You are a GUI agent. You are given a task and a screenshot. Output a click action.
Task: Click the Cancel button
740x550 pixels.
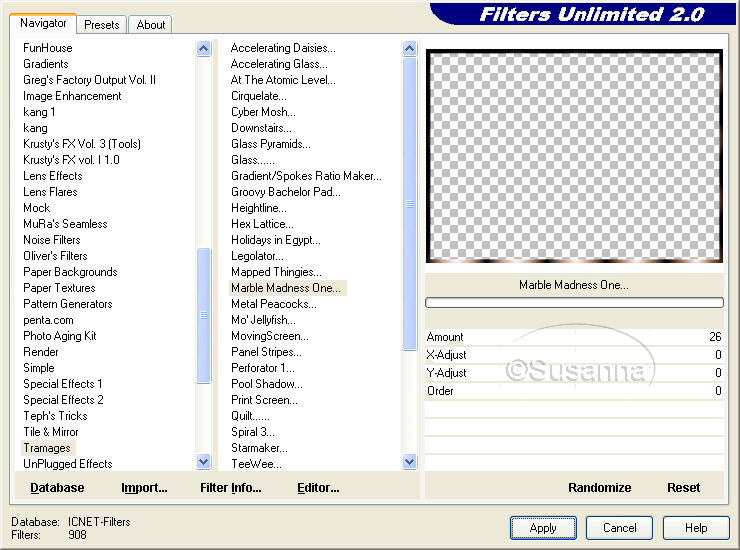click(619, 528)
